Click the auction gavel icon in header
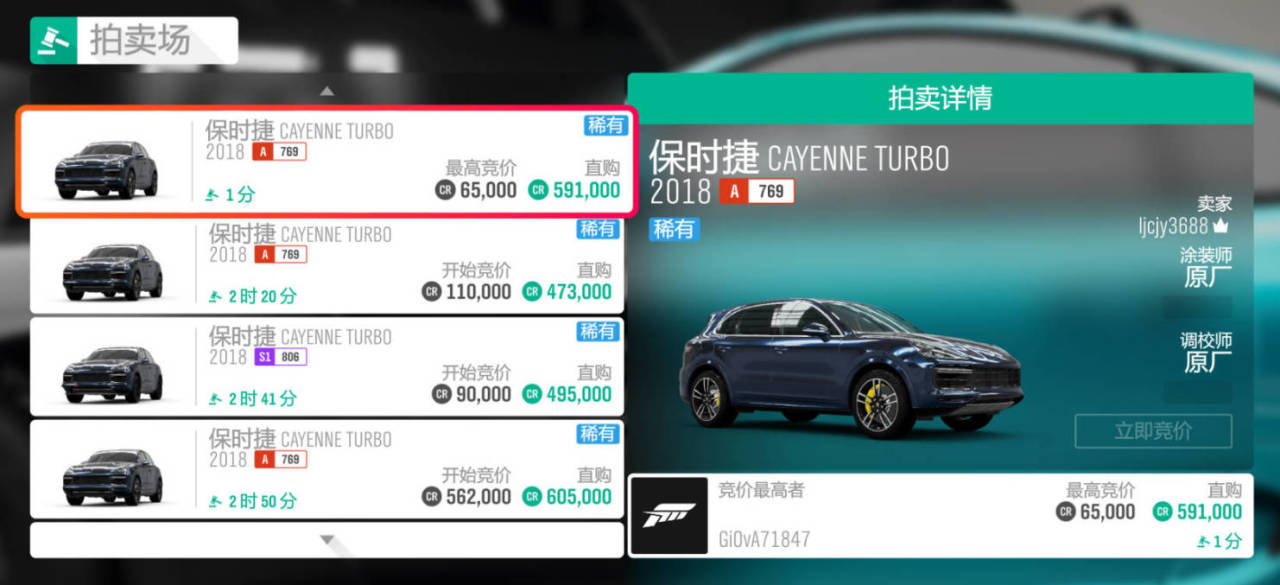This screenshot has width=1280, height=585. point(53,40)
